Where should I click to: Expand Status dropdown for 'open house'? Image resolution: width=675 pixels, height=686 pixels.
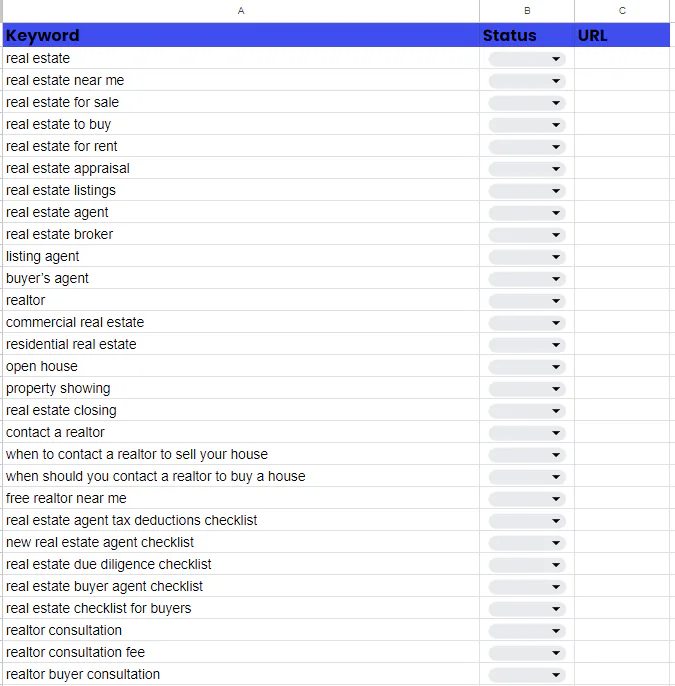point(527,367)
